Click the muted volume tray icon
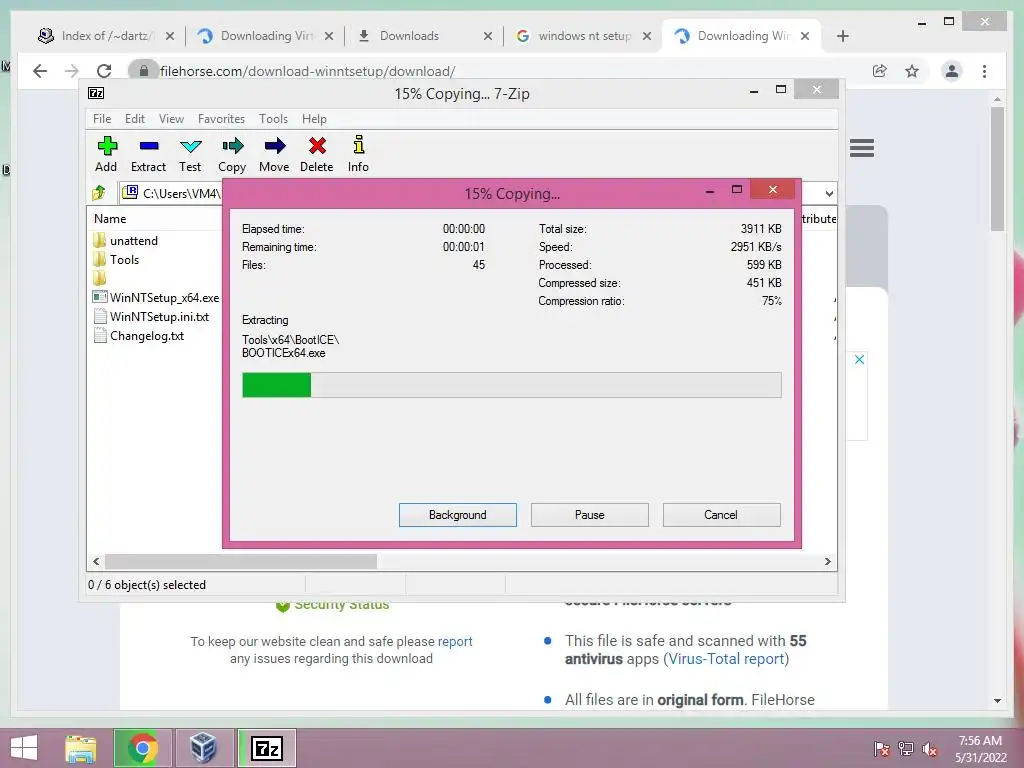Viewport: 1024px width, 768px height. pyautogui.click(x=929, y=749)
